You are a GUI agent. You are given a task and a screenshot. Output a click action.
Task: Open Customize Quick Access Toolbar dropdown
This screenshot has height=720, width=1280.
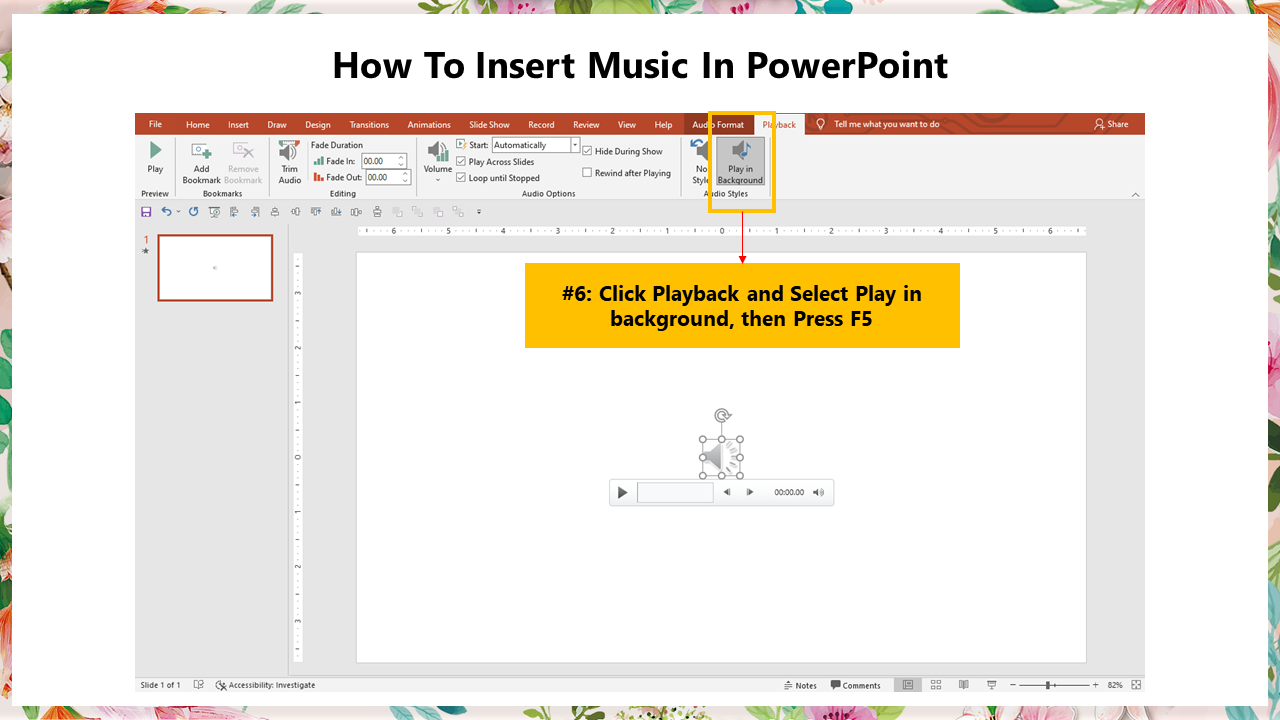479,212
